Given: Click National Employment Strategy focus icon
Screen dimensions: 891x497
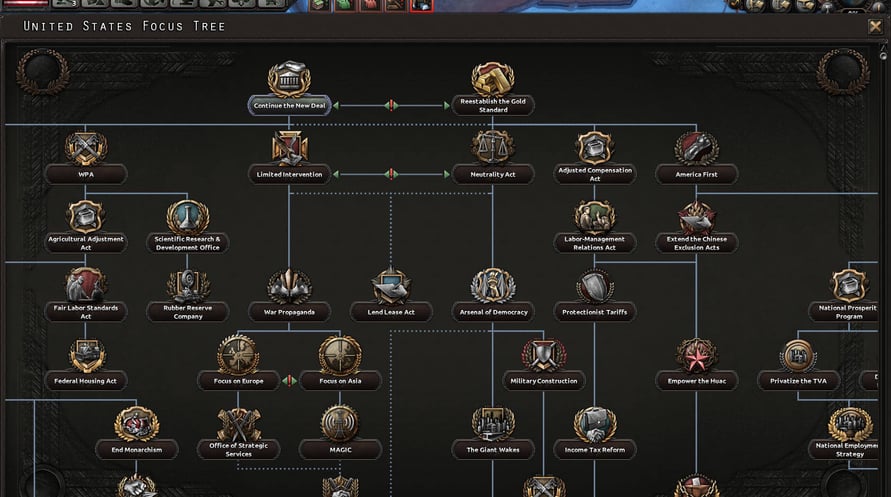Looking at the screenshot, I should click(x=850, y=424).
